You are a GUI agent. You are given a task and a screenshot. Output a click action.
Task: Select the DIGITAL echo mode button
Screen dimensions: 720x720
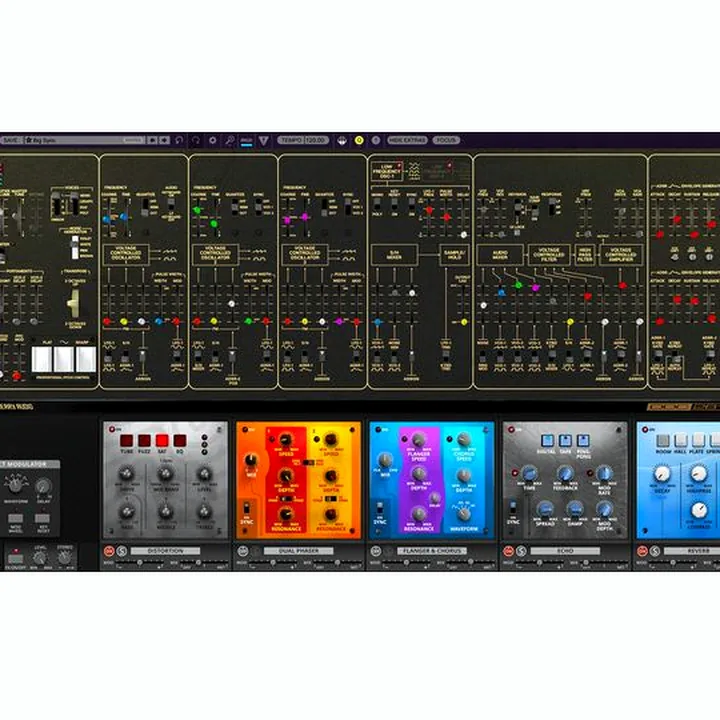pos(547,441)
